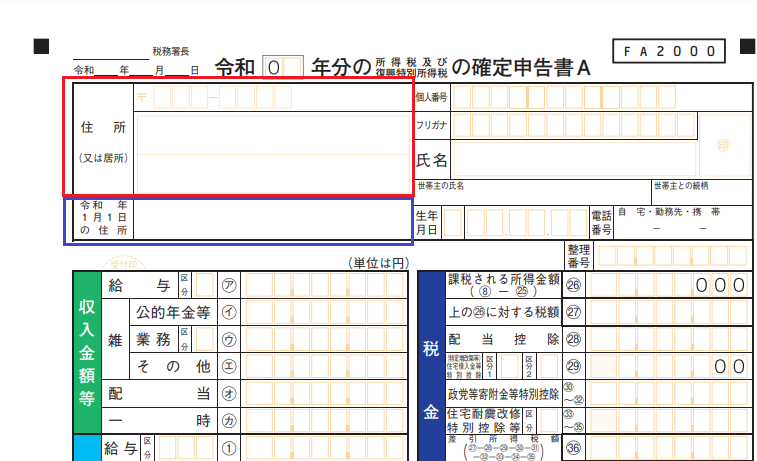Click the 電話番号 entry area
The height and width of the screenshot is (461, 757).
[683, 223]
